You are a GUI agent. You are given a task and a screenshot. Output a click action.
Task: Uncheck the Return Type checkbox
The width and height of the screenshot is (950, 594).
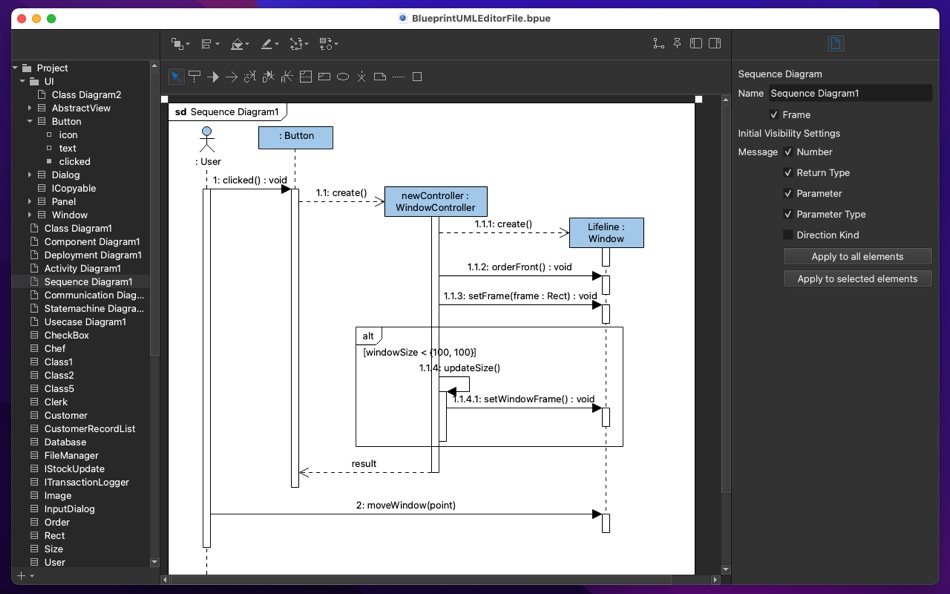(x=788, y=173)
